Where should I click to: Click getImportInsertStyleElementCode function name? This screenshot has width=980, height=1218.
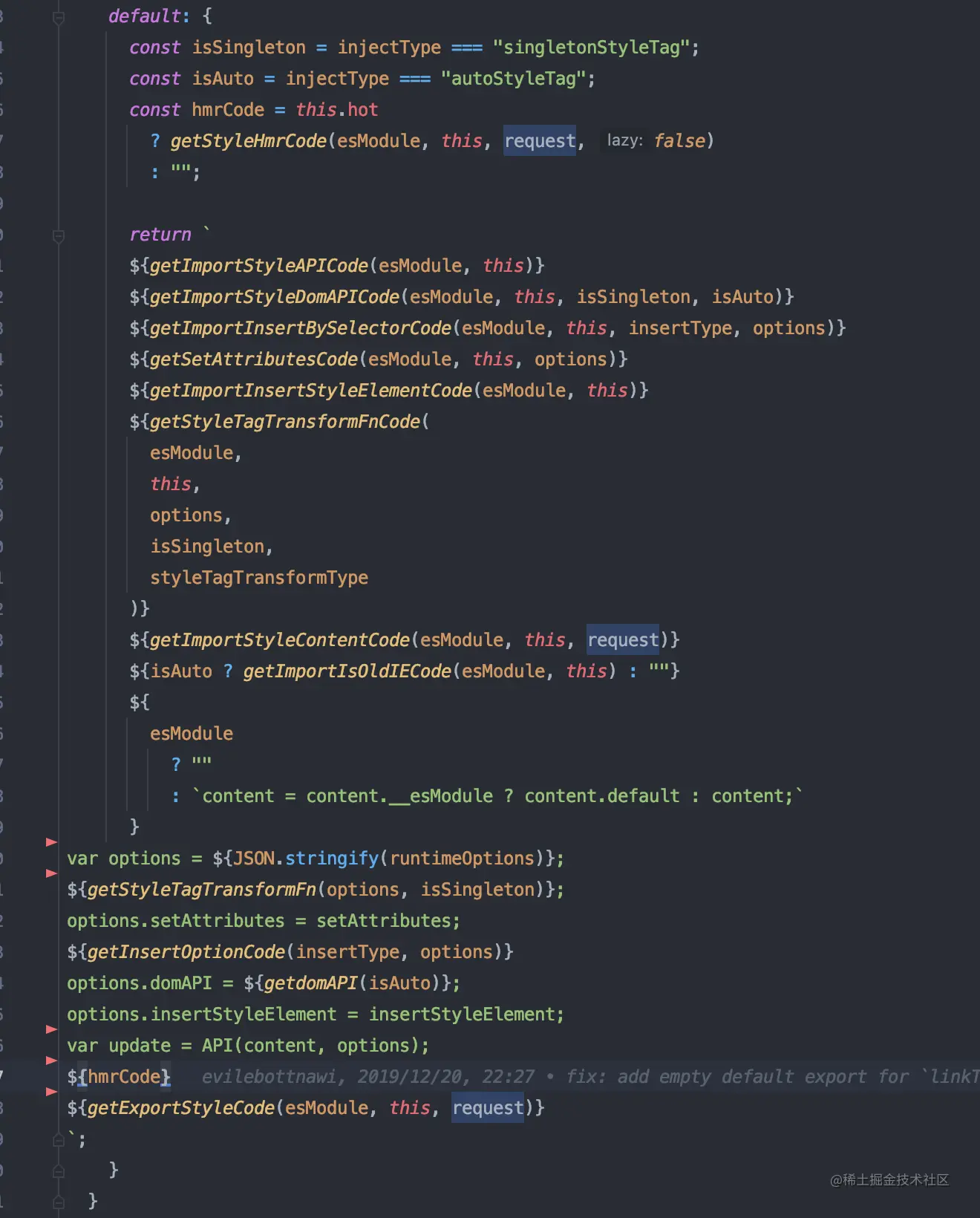tap(311, 390)
